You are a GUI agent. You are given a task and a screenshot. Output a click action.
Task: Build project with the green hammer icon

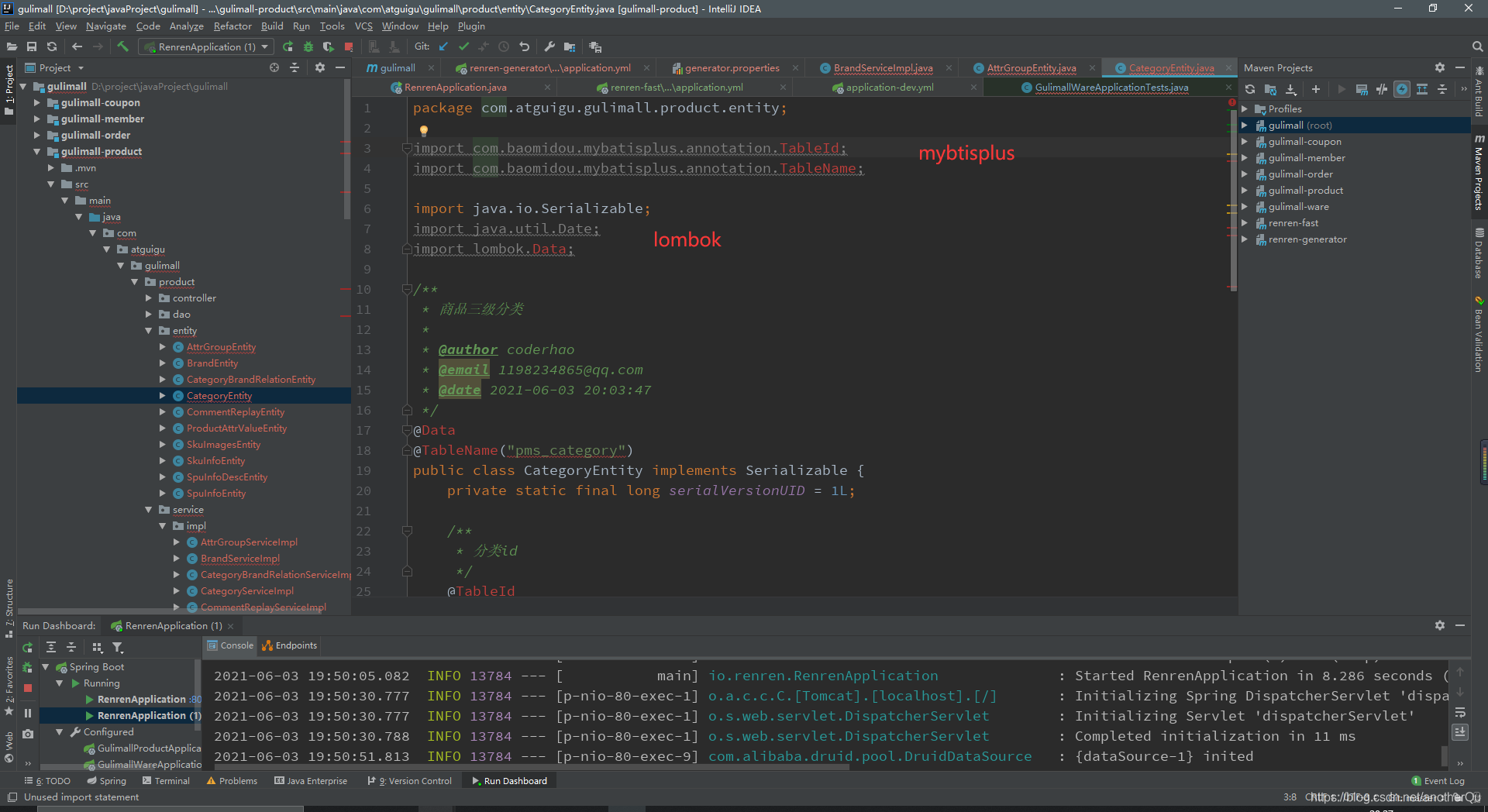point(122,46)
